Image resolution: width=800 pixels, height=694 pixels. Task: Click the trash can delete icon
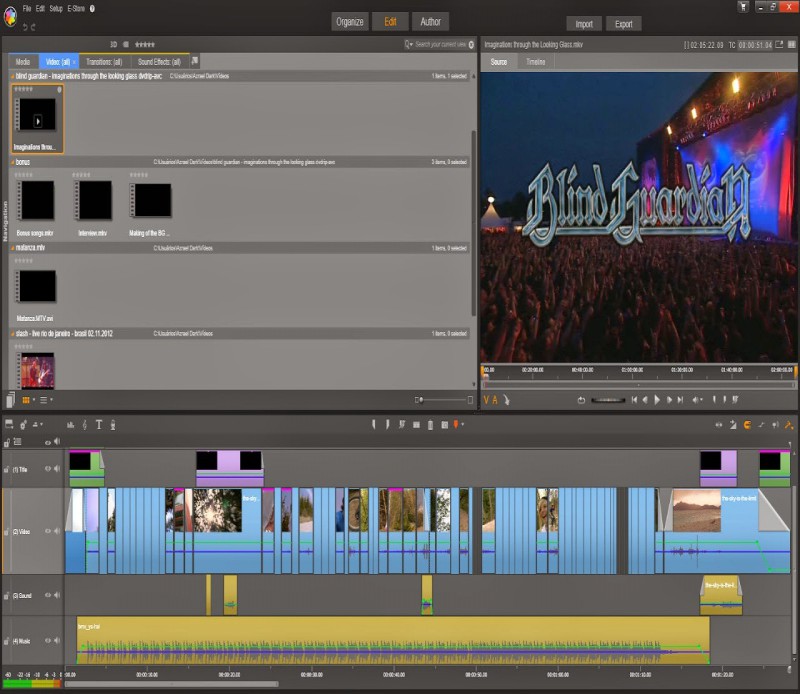pyautogui.click(x=430, y=425)
